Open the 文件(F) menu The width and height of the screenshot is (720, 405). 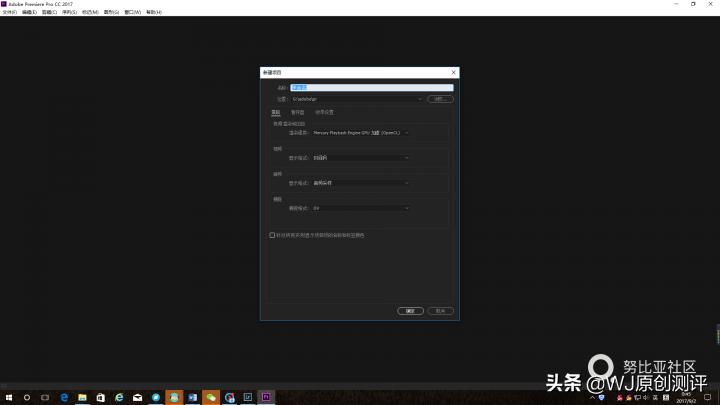click(x=9, y=12)
